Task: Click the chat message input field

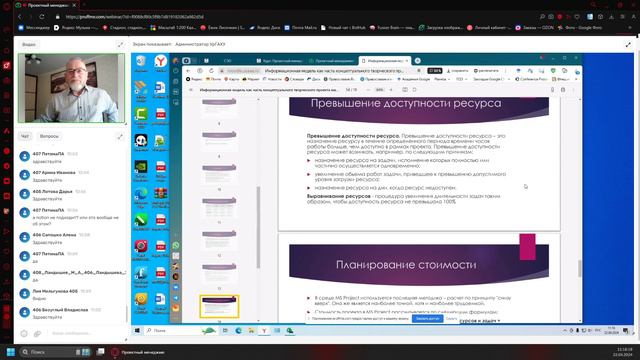Action: click(84, 333)
